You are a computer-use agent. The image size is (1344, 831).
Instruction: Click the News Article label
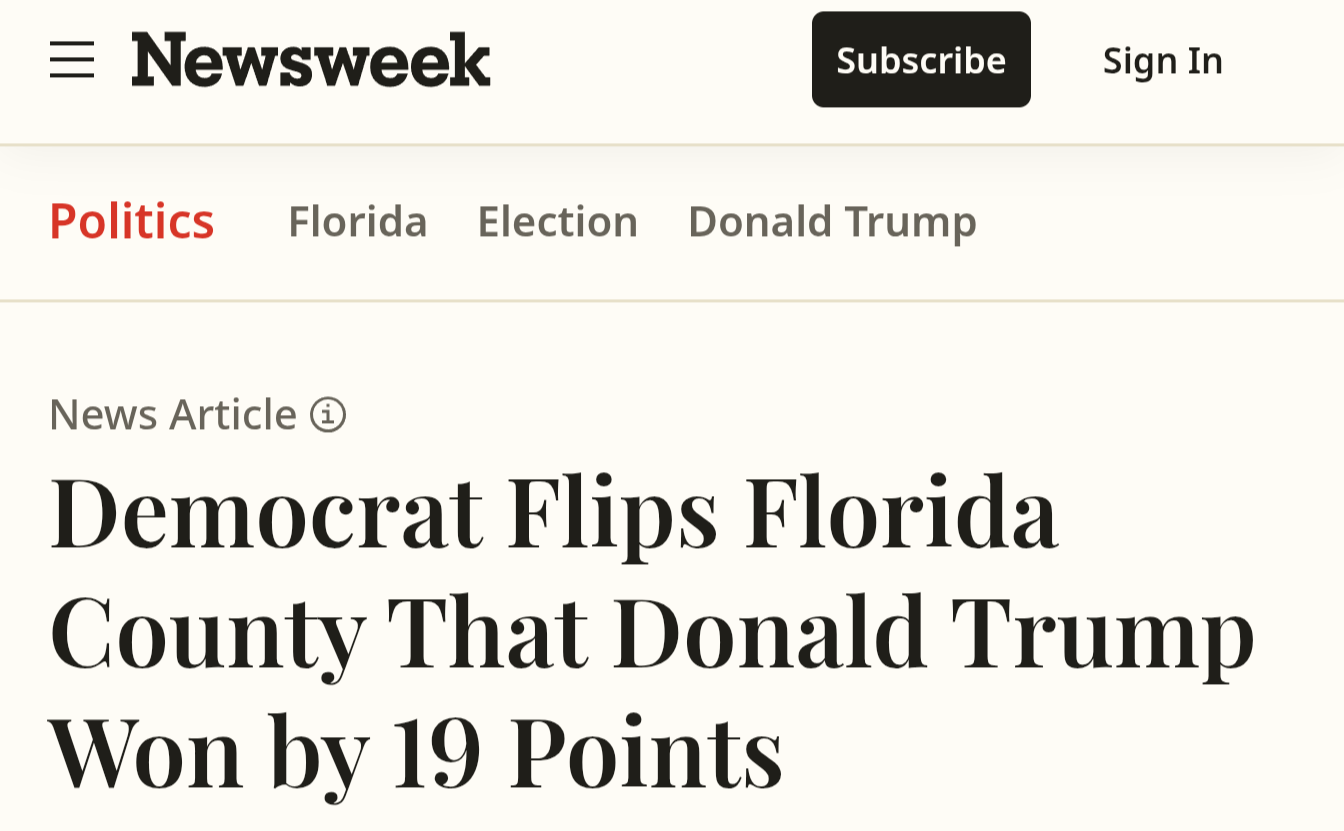tap(173, 414)
